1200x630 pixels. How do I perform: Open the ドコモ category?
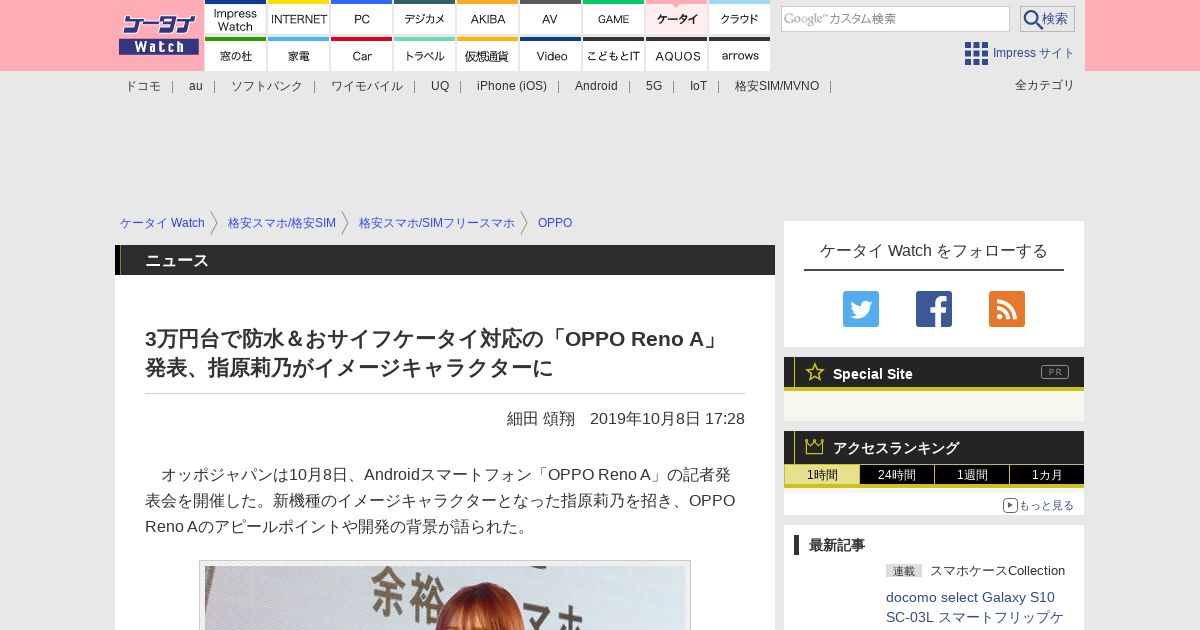143,86
